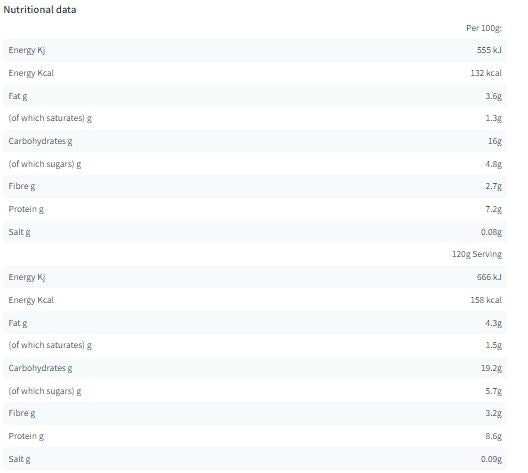Image resolution: width=528 pixels, height=473 pixels.
Task: Select the 120g Serving header
Action: 477,254
